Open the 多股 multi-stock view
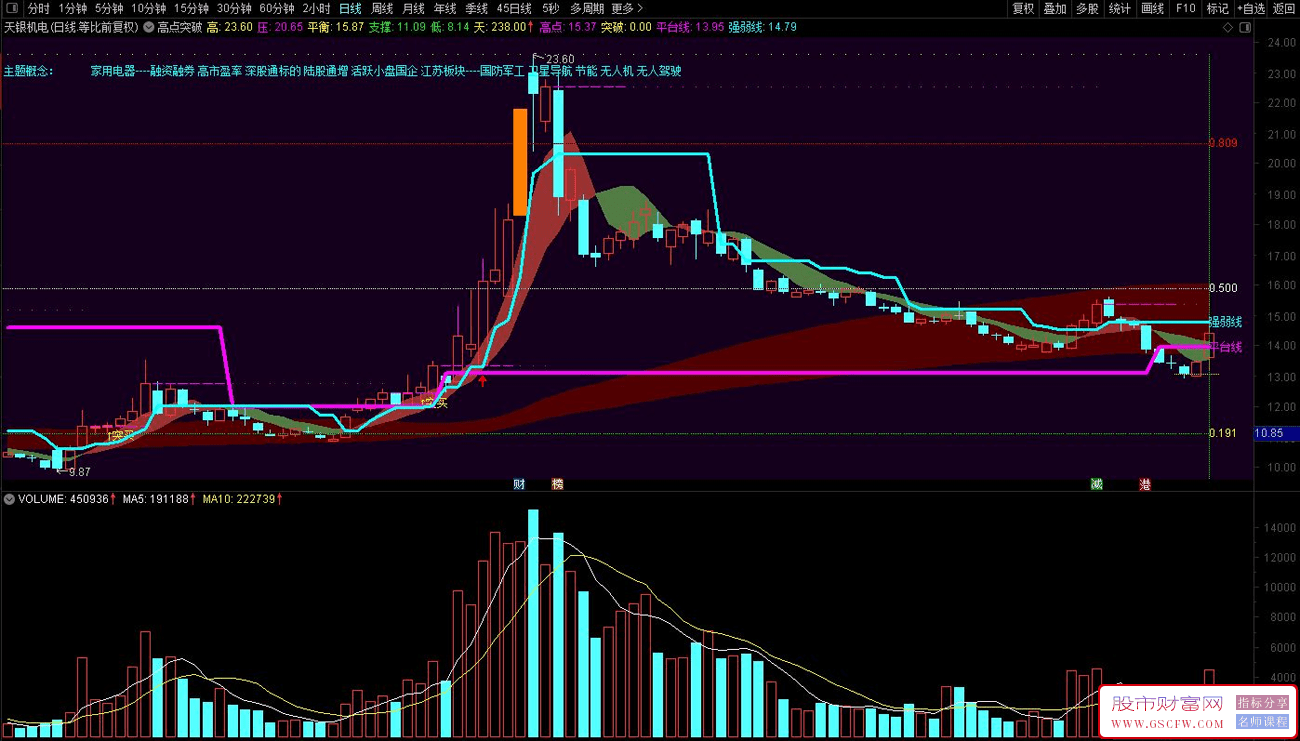 [1088, 8]
